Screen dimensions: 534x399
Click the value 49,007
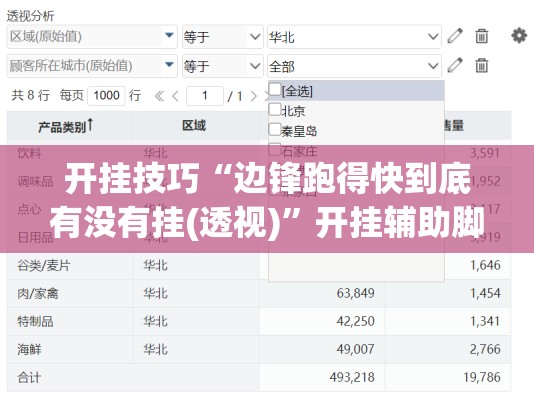coord(356,349)
